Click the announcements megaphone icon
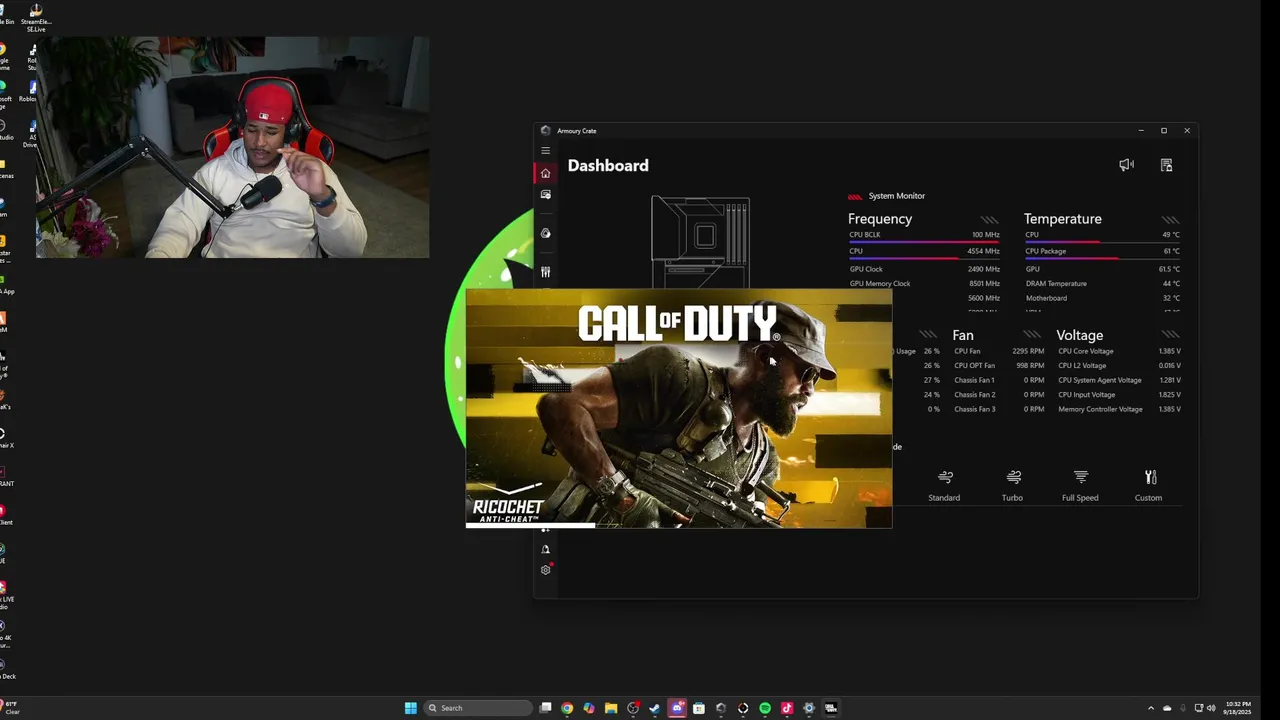The width and height of the screenshot is (1280, 720). click(1126, 165)
